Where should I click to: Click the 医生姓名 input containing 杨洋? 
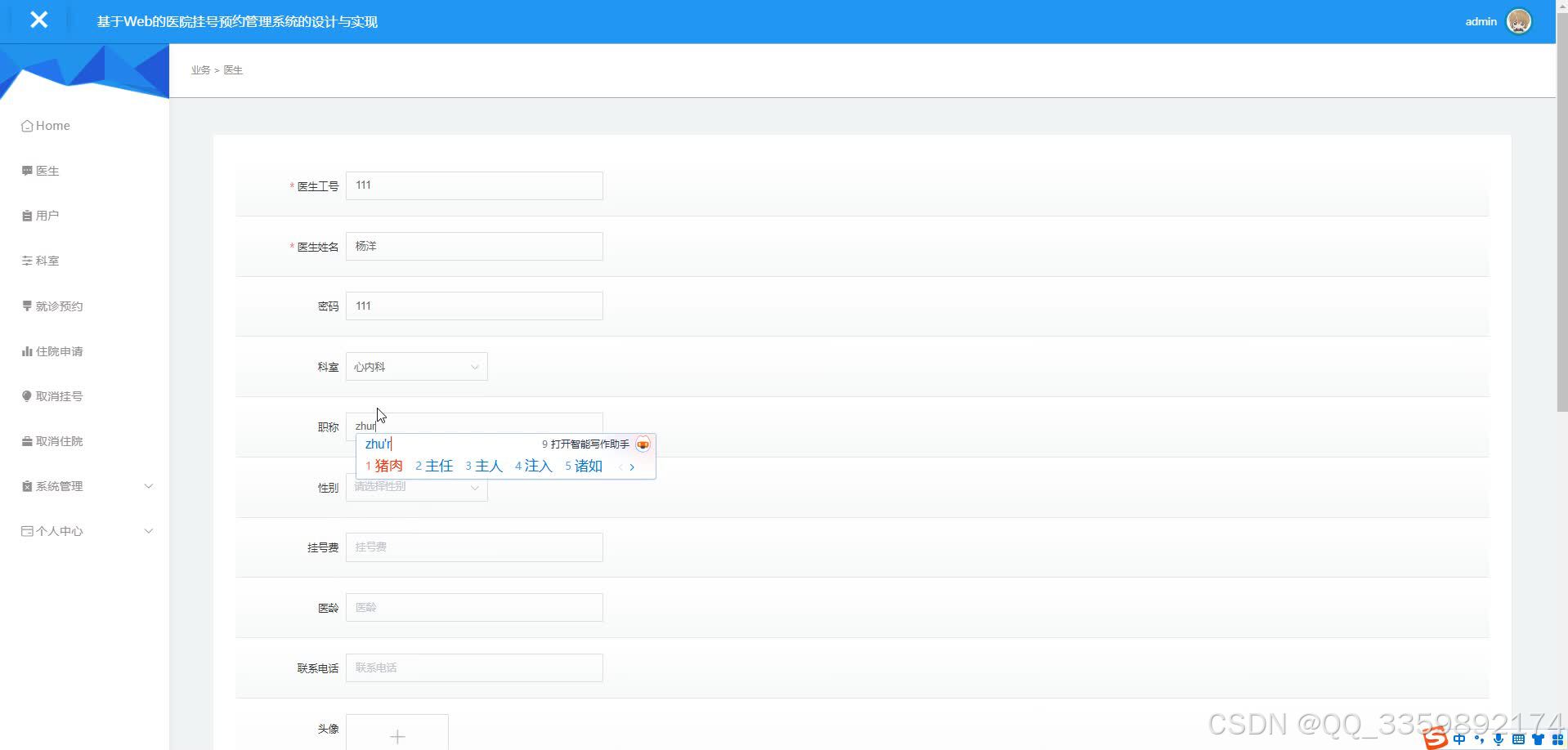pyautogui.click(x=474, y=246)
